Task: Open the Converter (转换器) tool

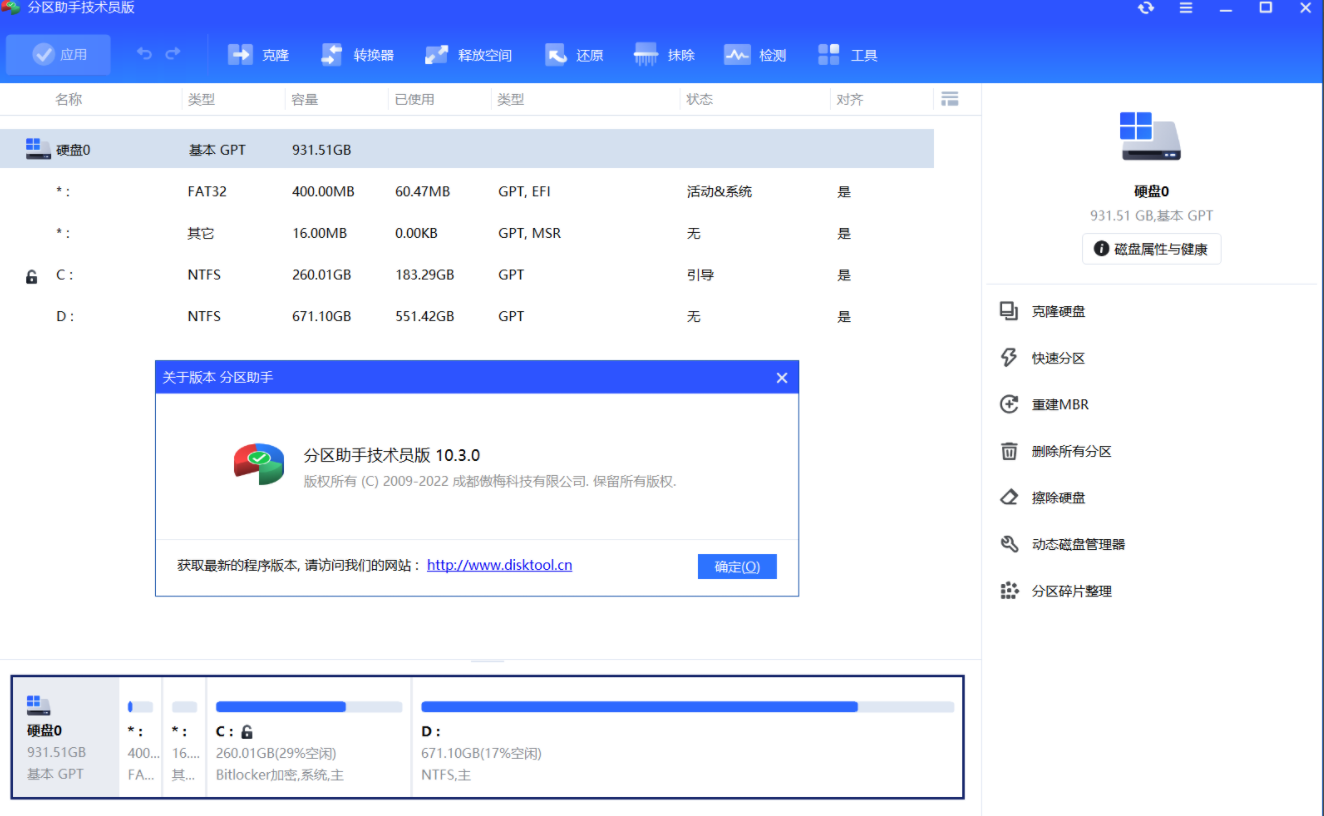Action: [357, 55]
